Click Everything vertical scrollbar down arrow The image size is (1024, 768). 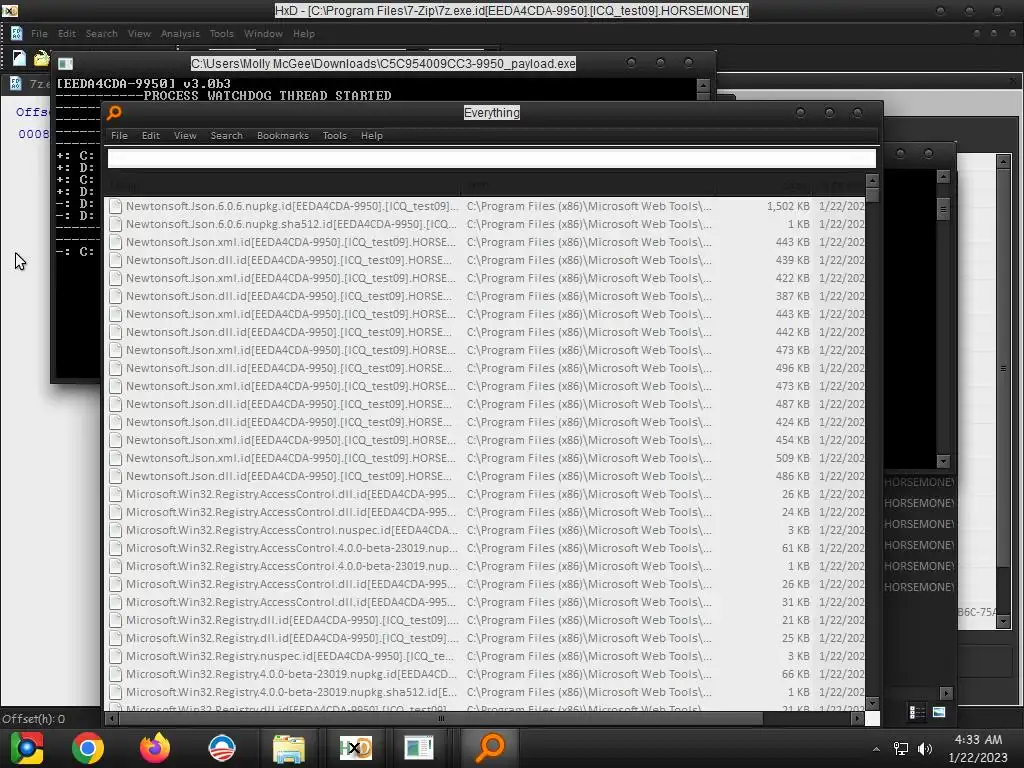point(872,703)
